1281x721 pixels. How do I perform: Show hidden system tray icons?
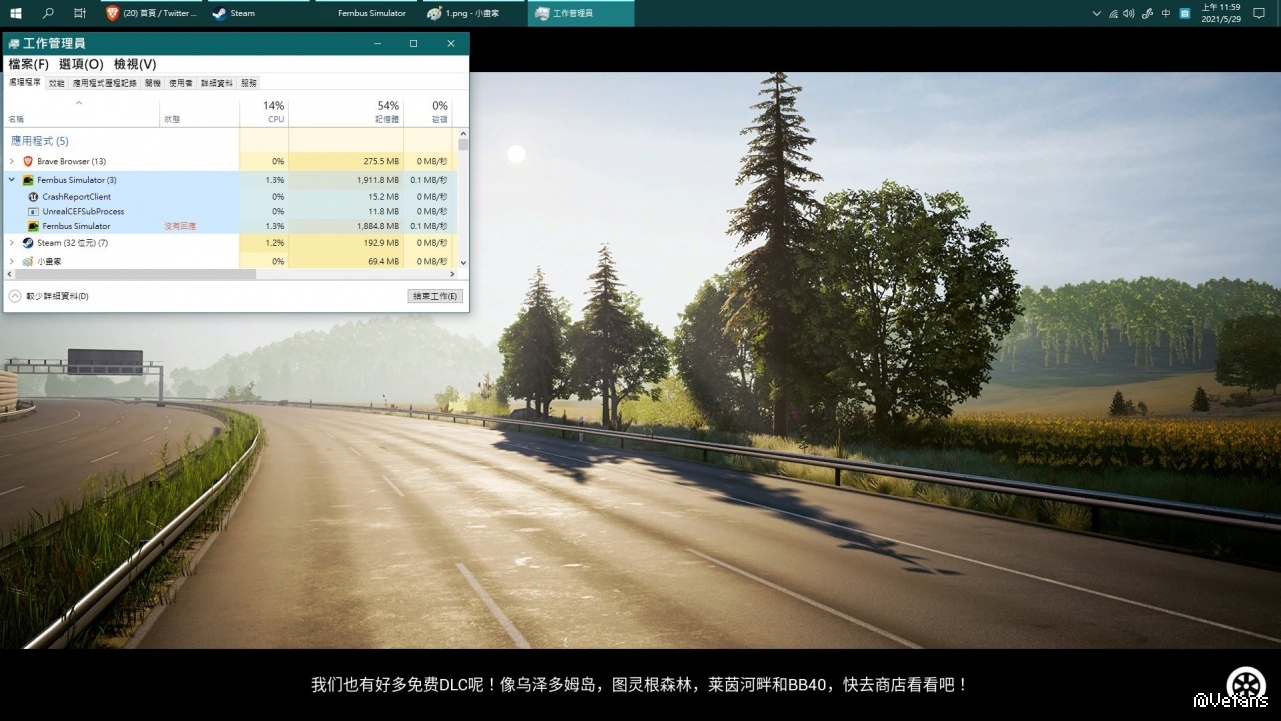pos(1097,13)
